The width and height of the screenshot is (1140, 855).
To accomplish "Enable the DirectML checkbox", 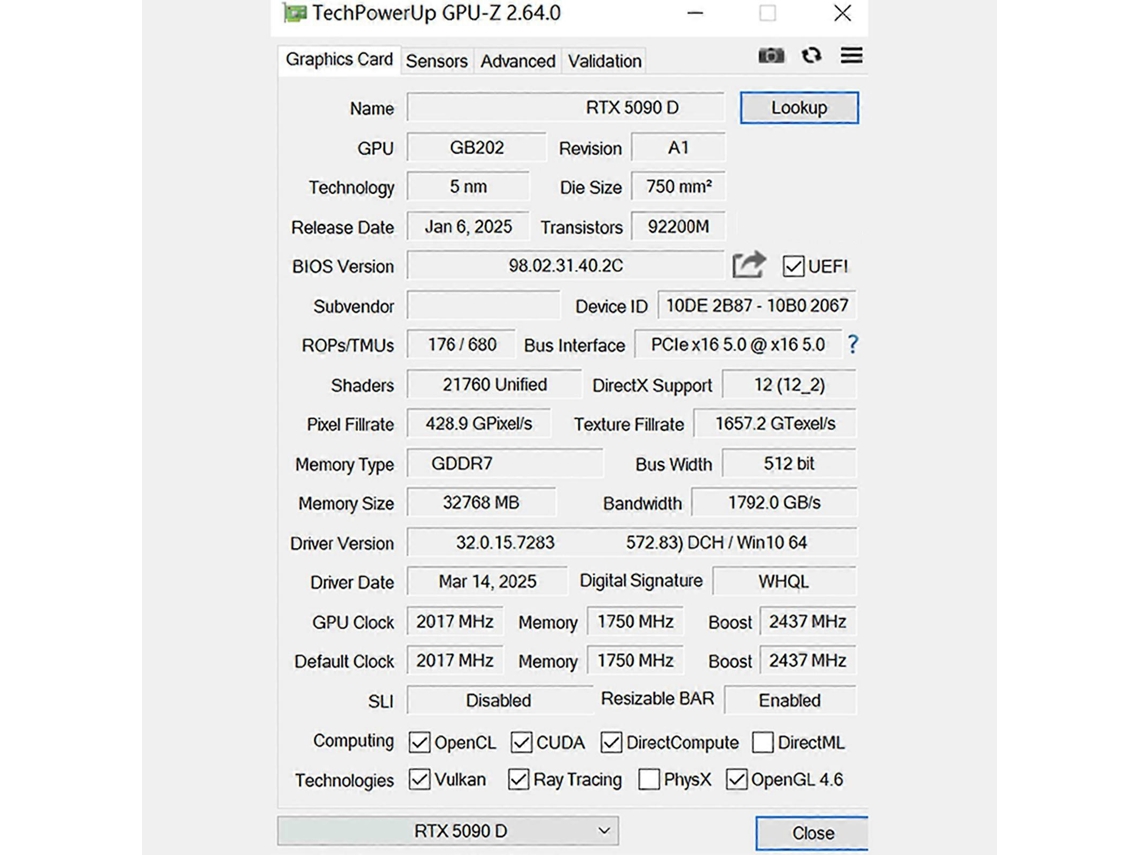I will point(762,742).
